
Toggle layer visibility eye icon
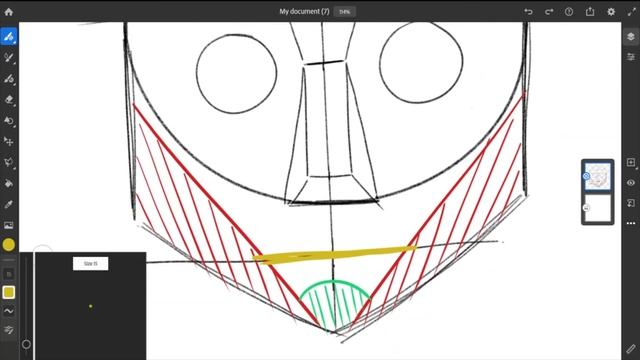click(x=631, y=183)
